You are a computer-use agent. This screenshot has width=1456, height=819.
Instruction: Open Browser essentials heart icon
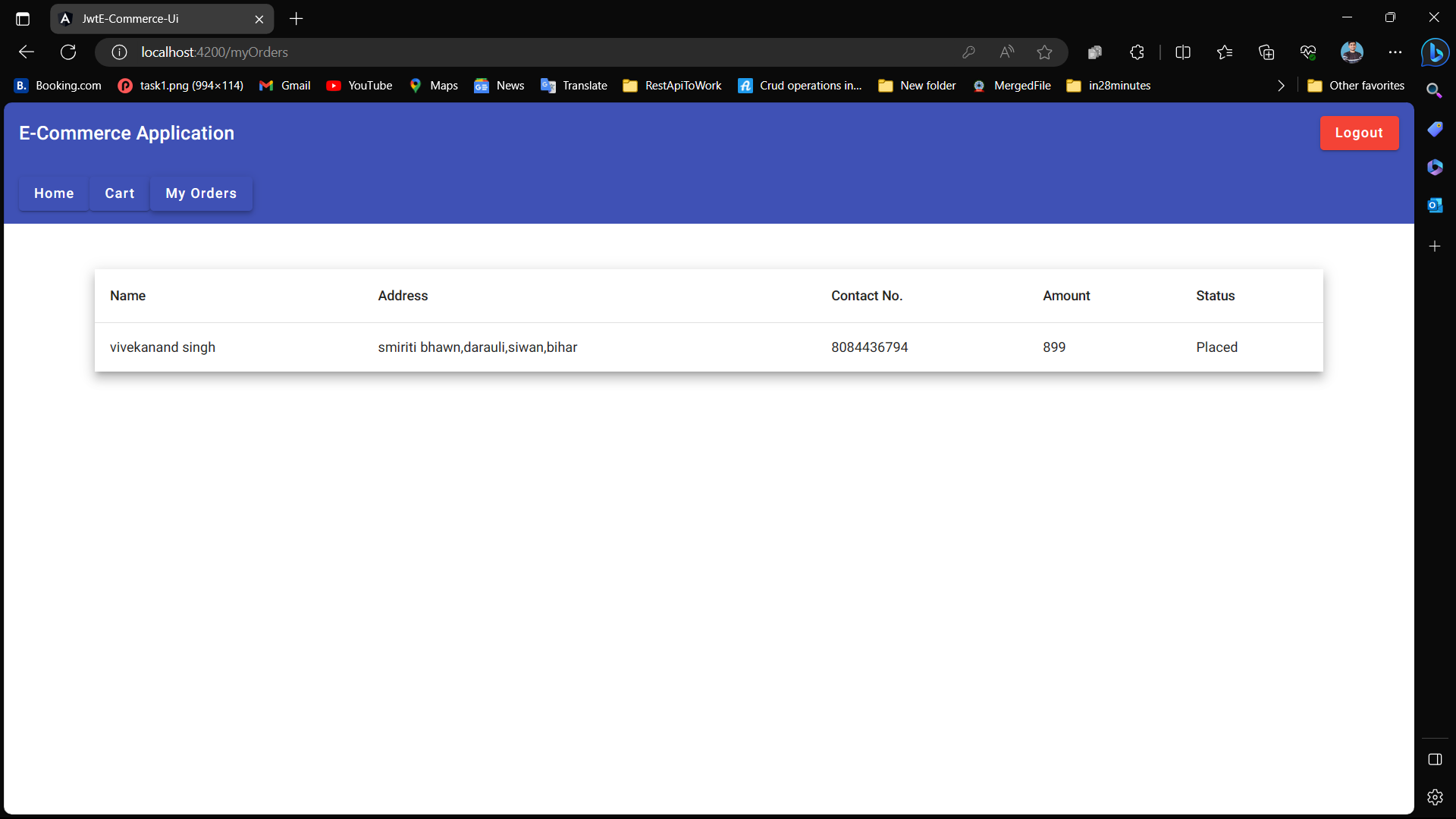tap(1307, 52)
